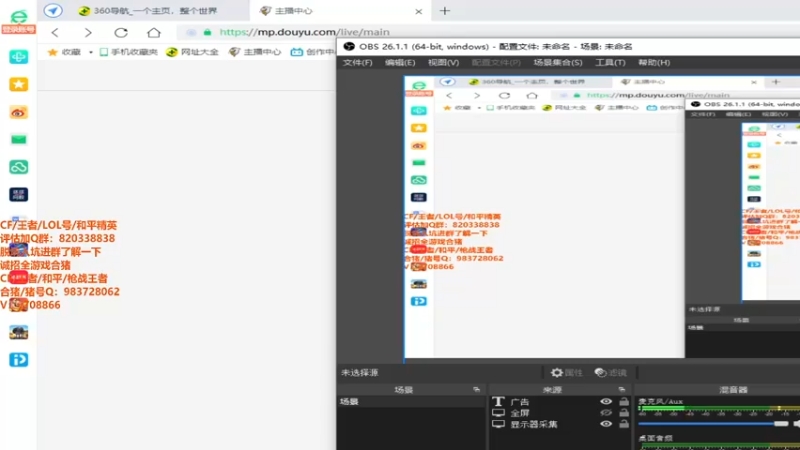Open the 创作中心 bilibili bookmark
This screenshot has height=450, width=800.
312,52
